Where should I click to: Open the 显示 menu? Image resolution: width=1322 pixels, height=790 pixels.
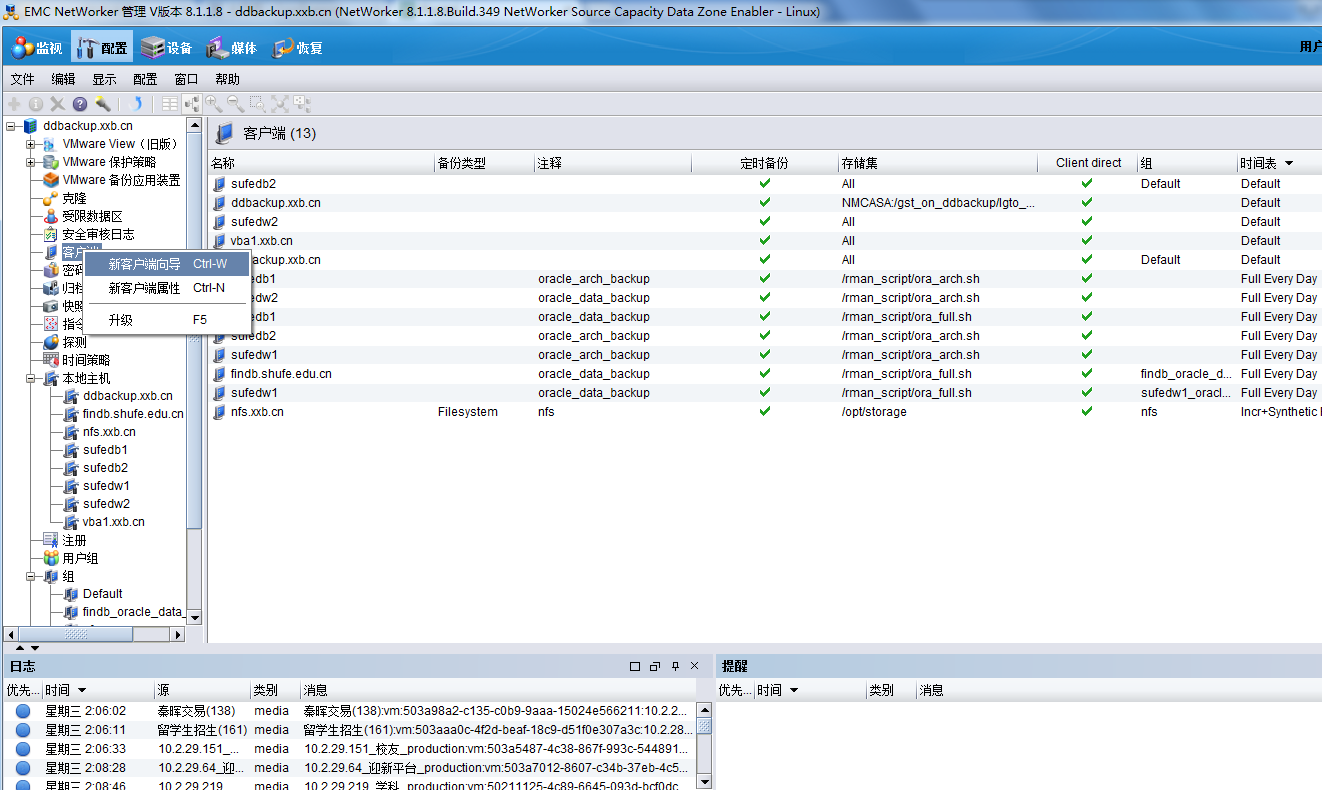point(104,79)
